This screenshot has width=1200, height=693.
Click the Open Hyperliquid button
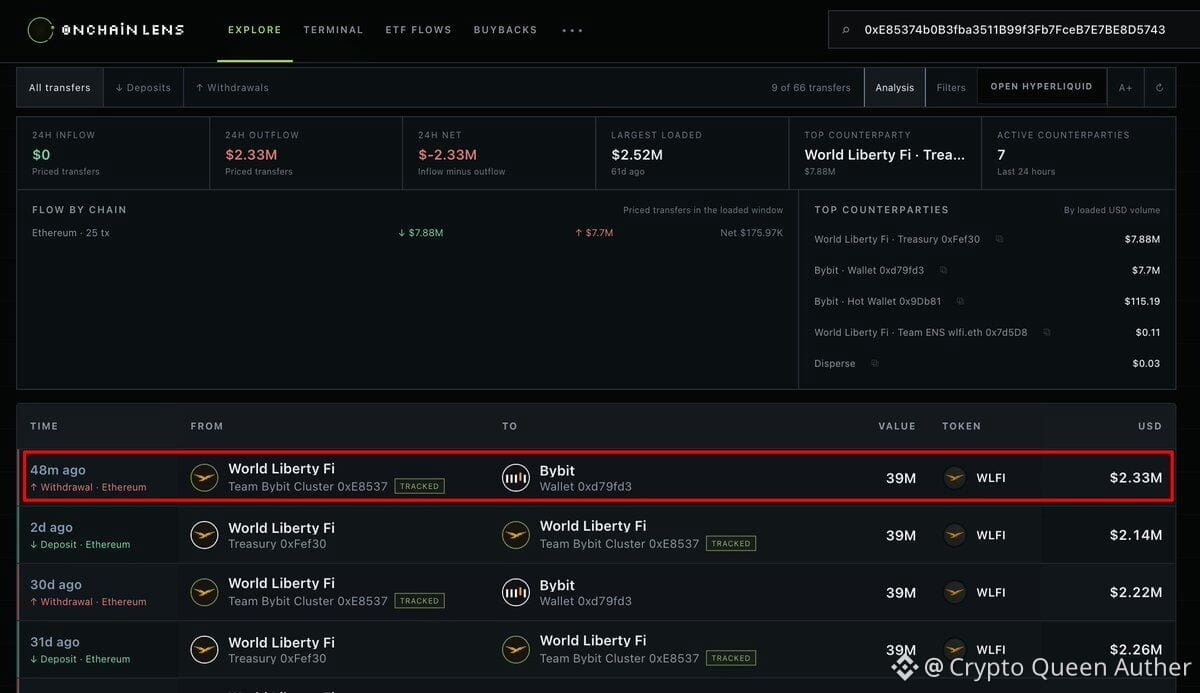(x=1041, y=86)
